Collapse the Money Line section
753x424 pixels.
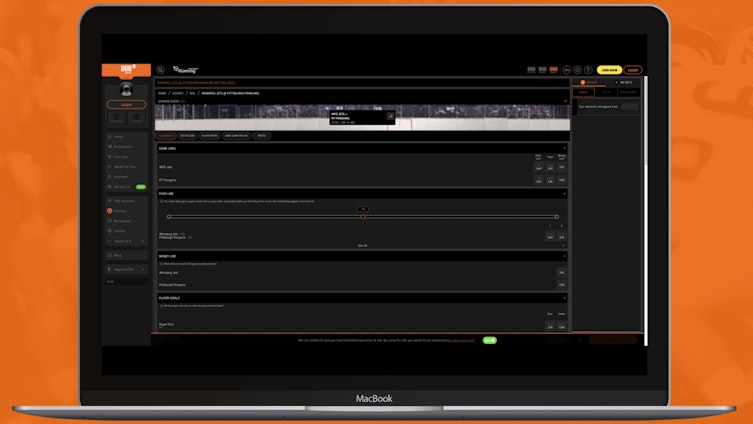click(564, 256)
